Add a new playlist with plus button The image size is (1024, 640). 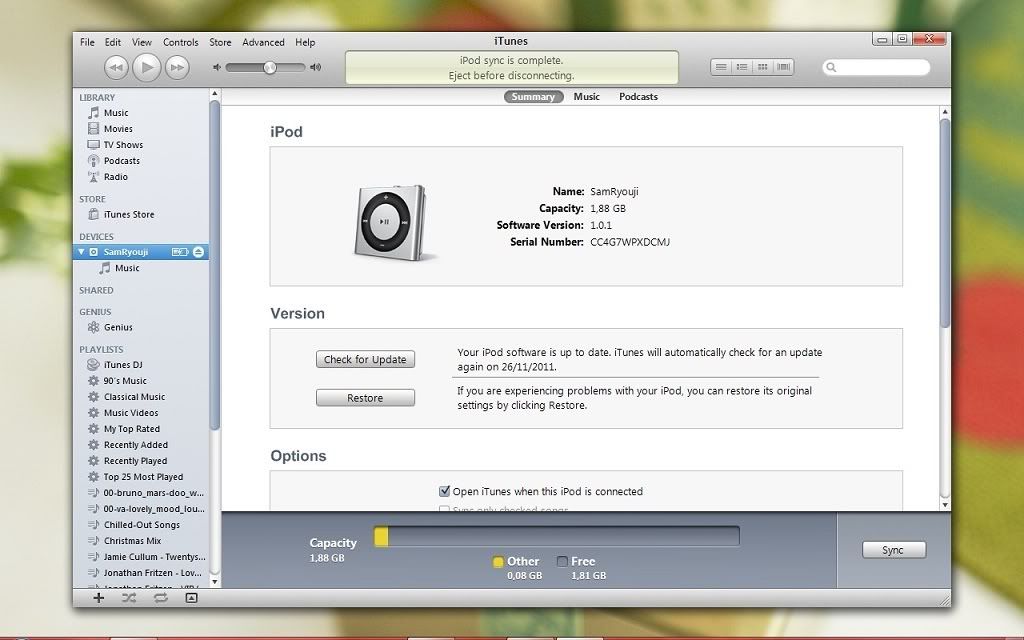pos(99,598)
